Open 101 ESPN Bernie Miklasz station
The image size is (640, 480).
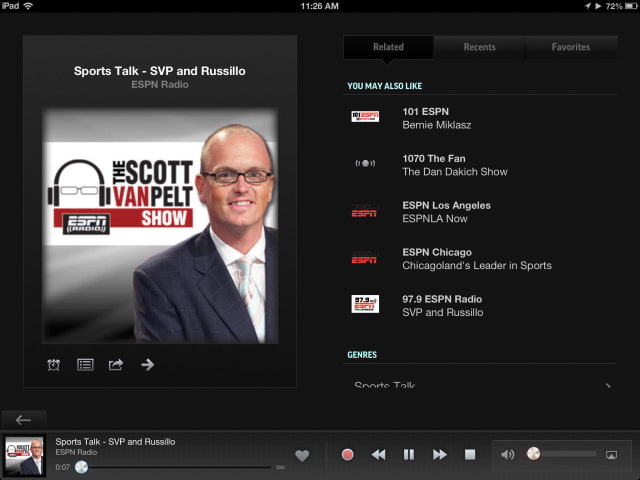tap(480, 118)
